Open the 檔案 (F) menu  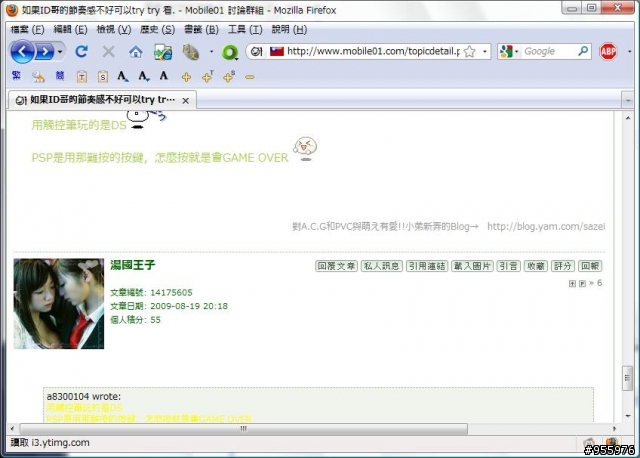pos(27,29)
